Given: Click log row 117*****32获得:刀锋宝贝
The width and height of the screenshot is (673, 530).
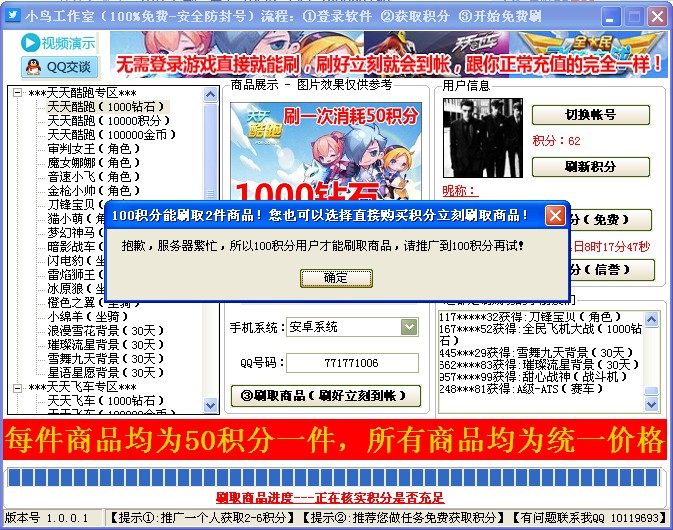Looking at the screenshot, I should (530, 317).
